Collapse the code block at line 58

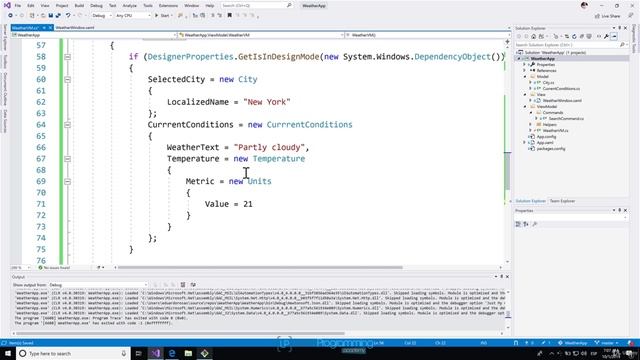[x=68, y=57]
